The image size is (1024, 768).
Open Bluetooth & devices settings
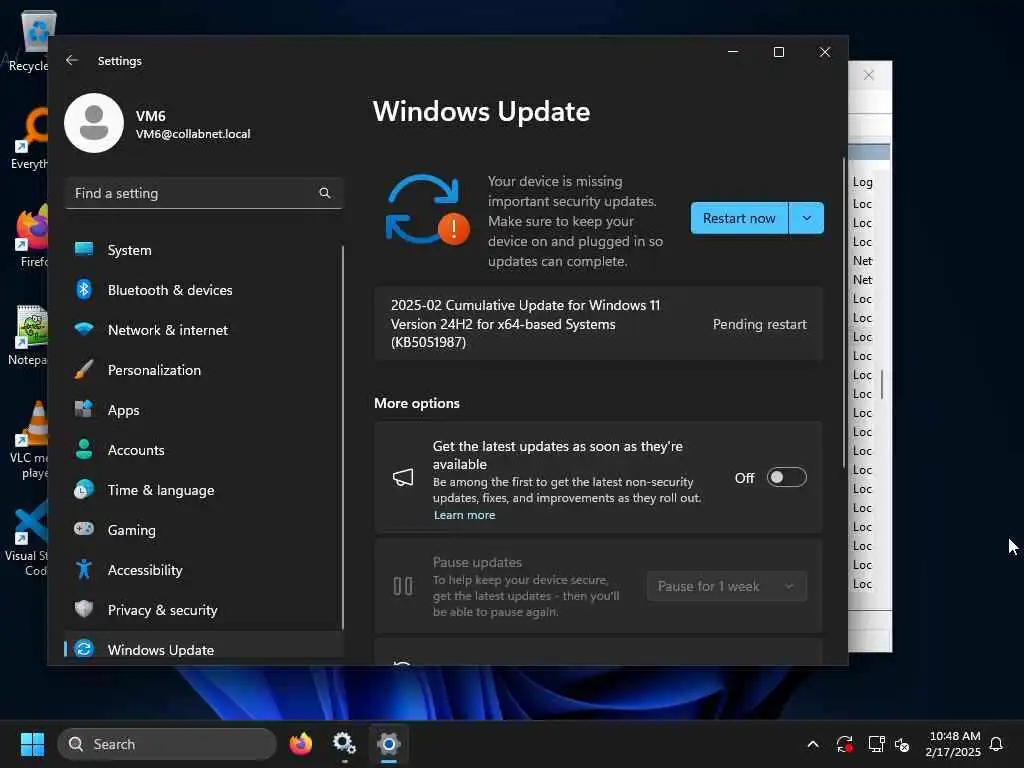tap(204, 289)
